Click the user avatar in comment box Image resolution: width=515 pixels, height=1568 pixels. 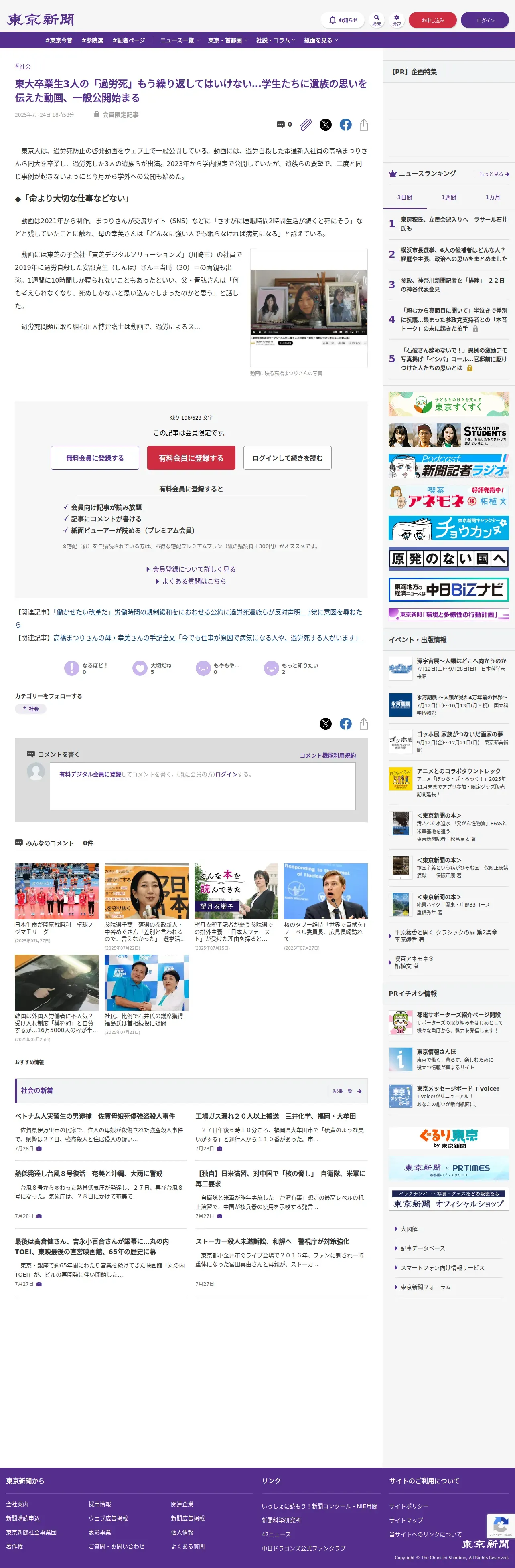tap(36, 771)
